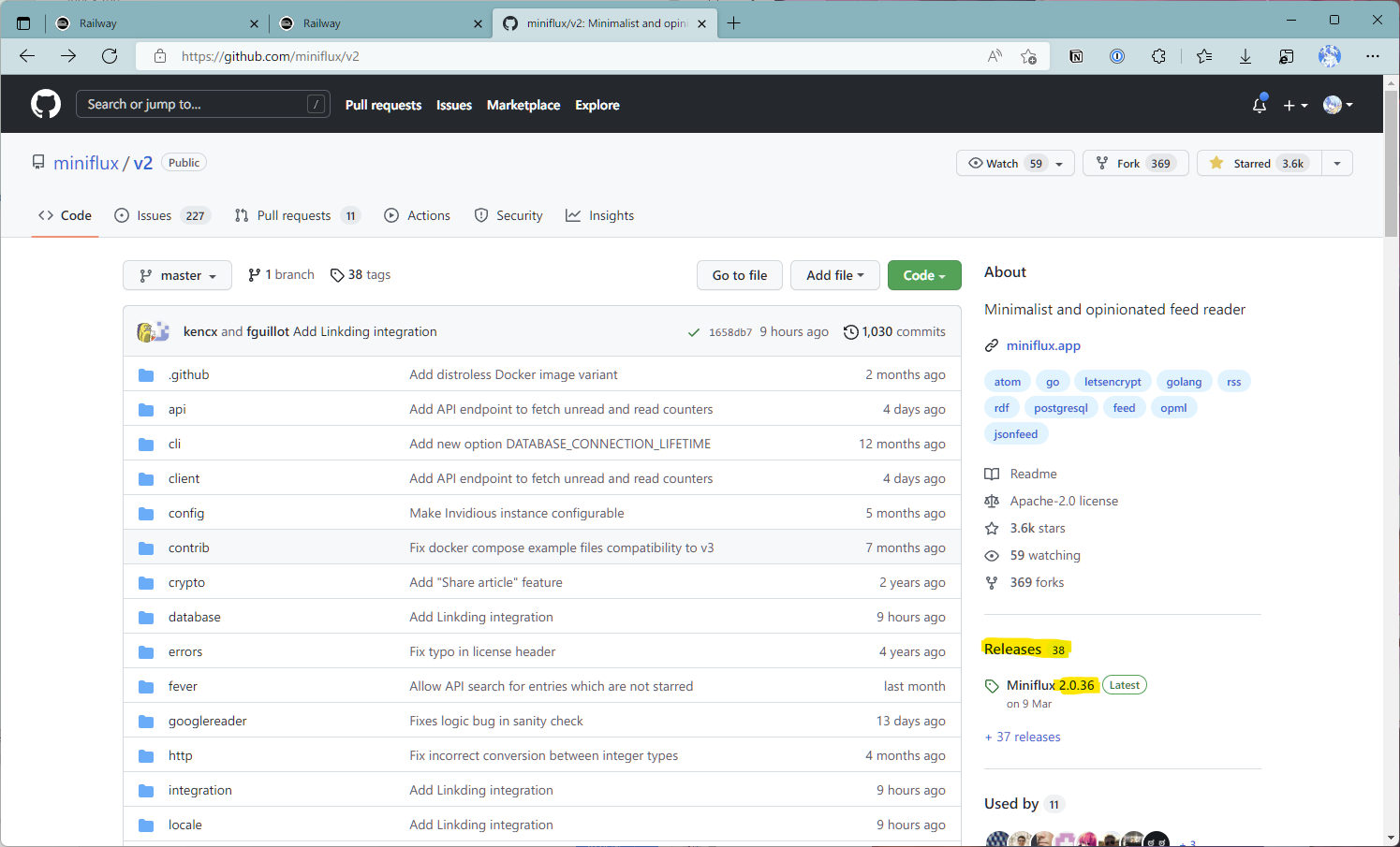Viewport: 1400px width, 847px height.
Task: Open the master branch dropdown
Action: point(177,275)
